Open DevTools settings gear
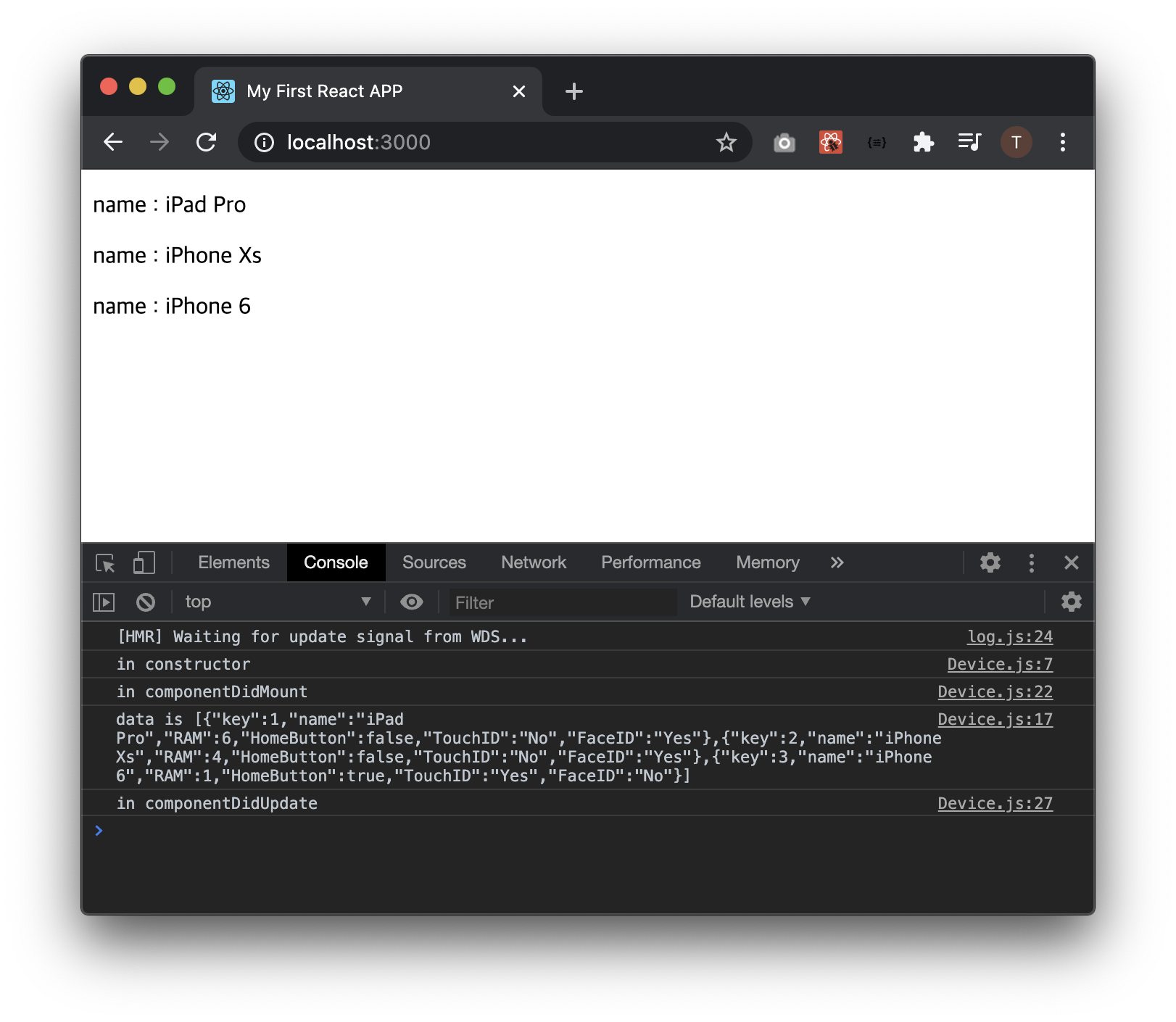Screen dimensions: 1176x1022 pos(990,562)
